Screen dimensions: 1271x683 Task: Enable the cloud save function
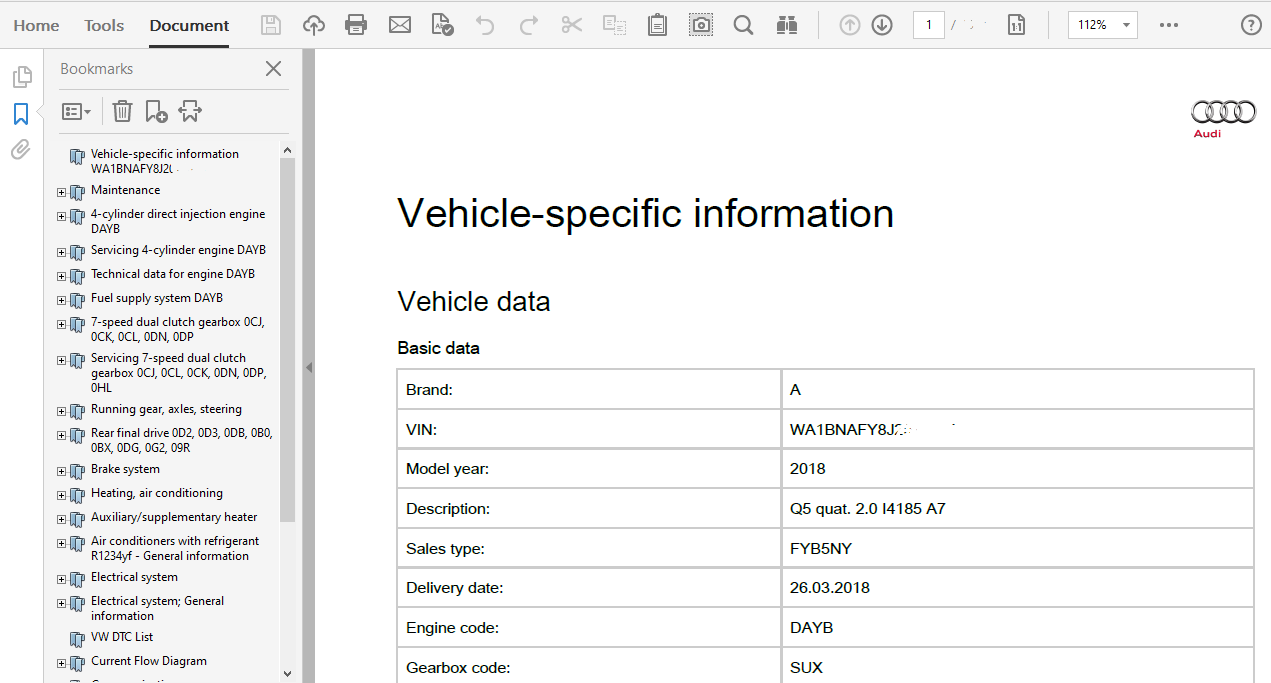313,25
